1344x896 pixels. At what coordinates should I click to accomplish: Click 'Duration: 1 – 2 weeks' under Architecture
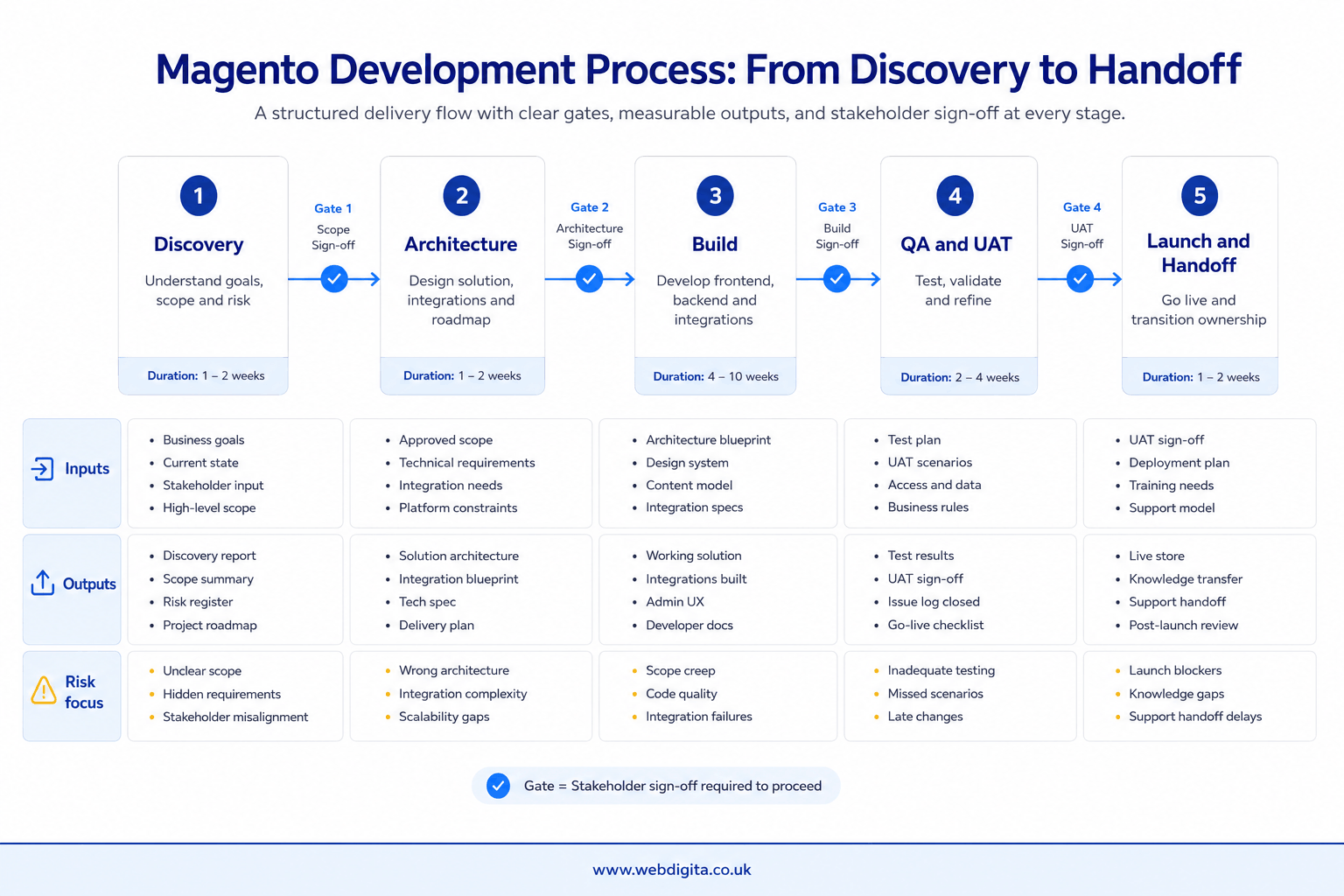(x=462, y=375)
